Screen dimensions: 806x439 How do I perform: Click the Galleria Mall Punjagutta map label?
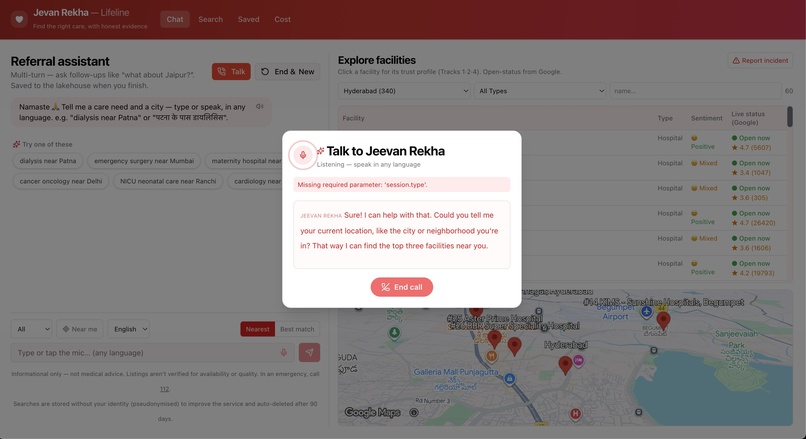456,372
